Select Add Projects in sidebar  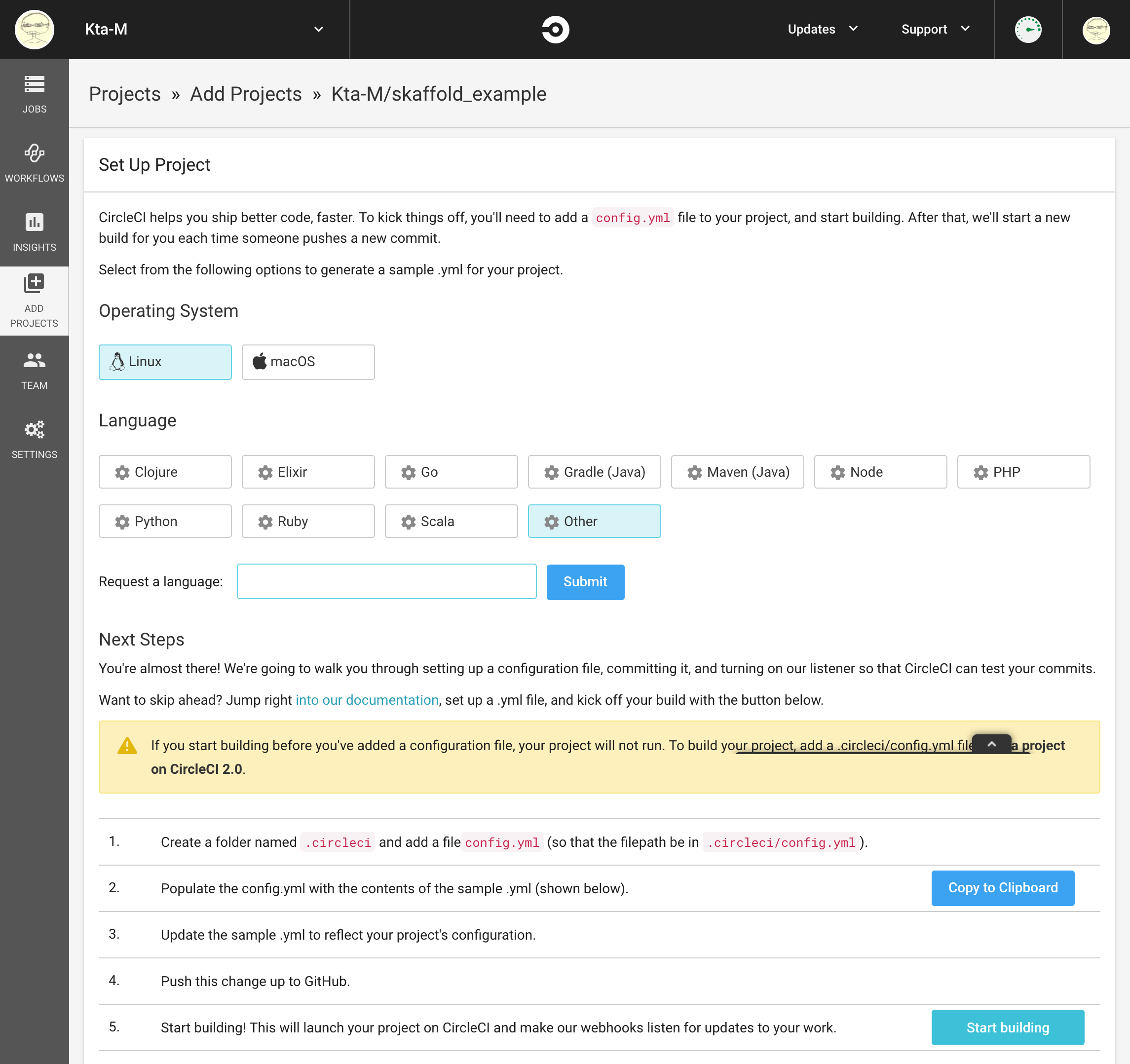pyautogui.click(x=34, y=301)
